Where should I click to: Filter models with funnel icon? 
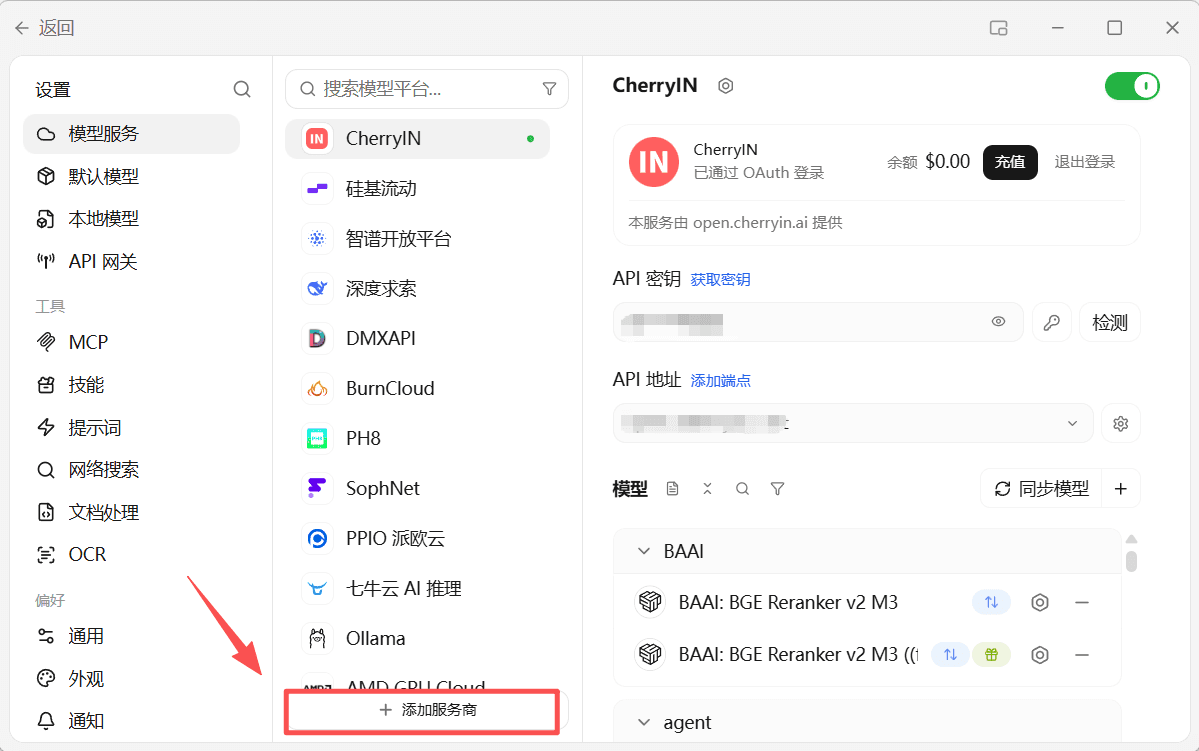pyautogui.click(x=778, y=489)
